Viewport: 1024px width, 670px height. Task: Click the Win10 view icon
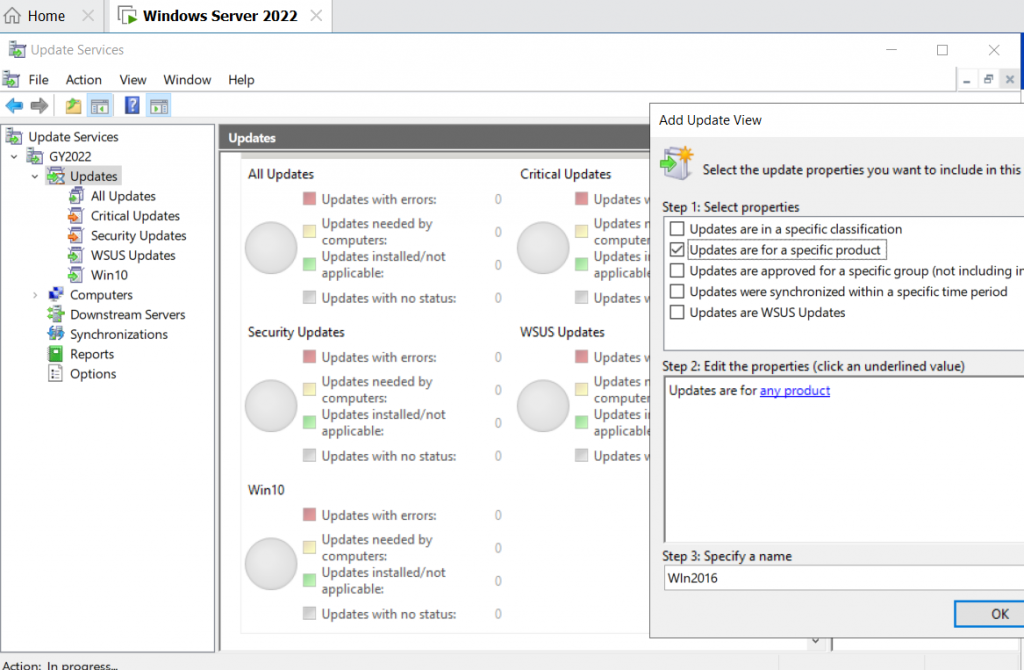click(76, 275)
